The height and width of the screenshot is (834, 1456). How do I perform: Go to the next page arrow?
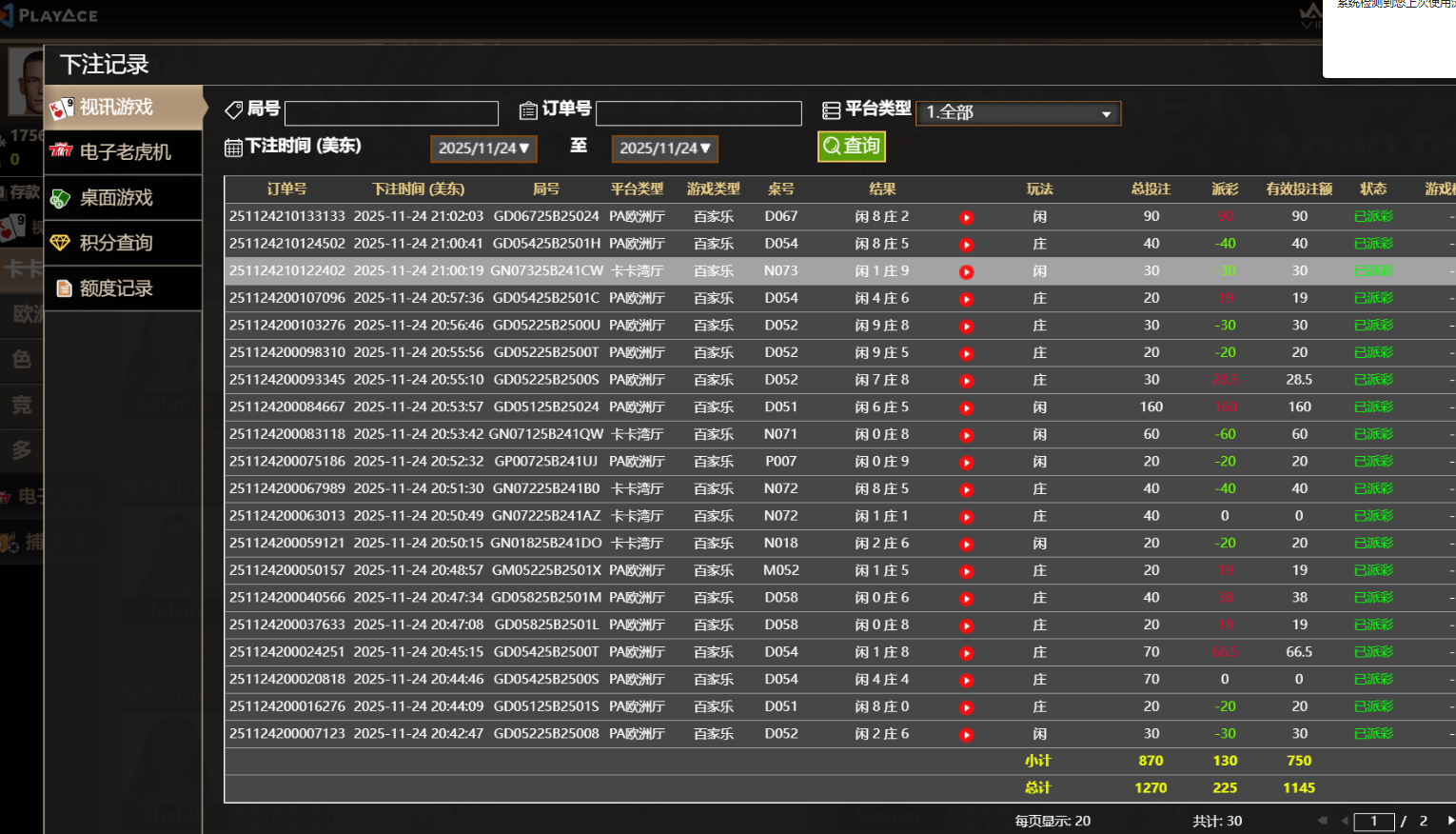coord(1449,821)
